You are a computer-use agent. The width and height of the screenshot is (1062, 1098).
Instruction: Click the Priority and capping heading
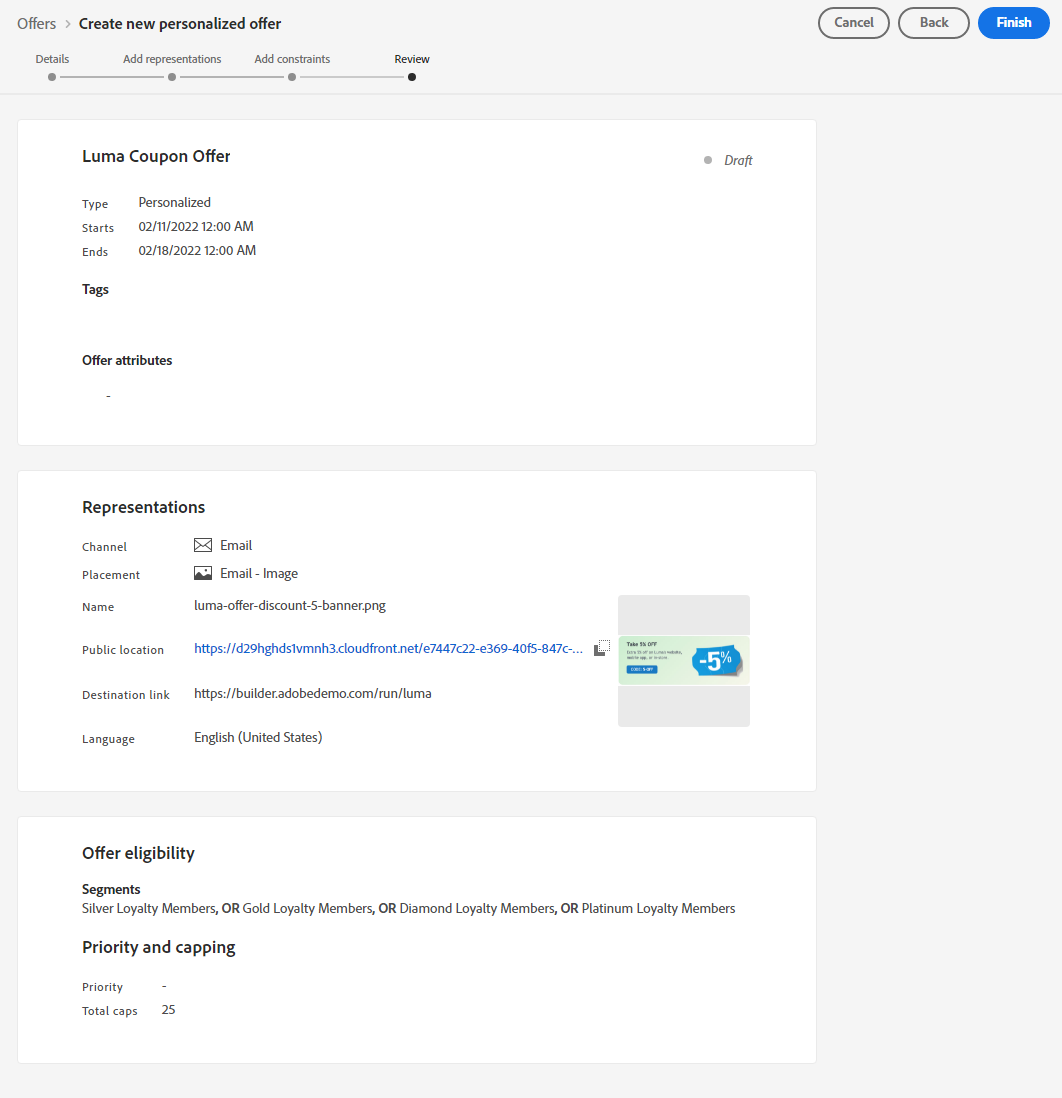[158, 947]
